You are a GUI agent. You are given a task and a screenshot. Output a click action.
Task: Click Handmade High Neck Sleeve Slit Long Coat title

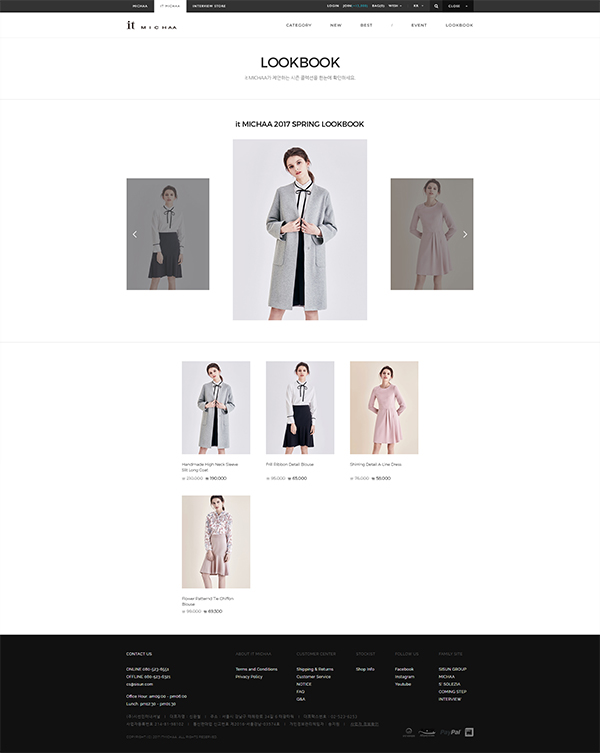(x=210, y=467)
